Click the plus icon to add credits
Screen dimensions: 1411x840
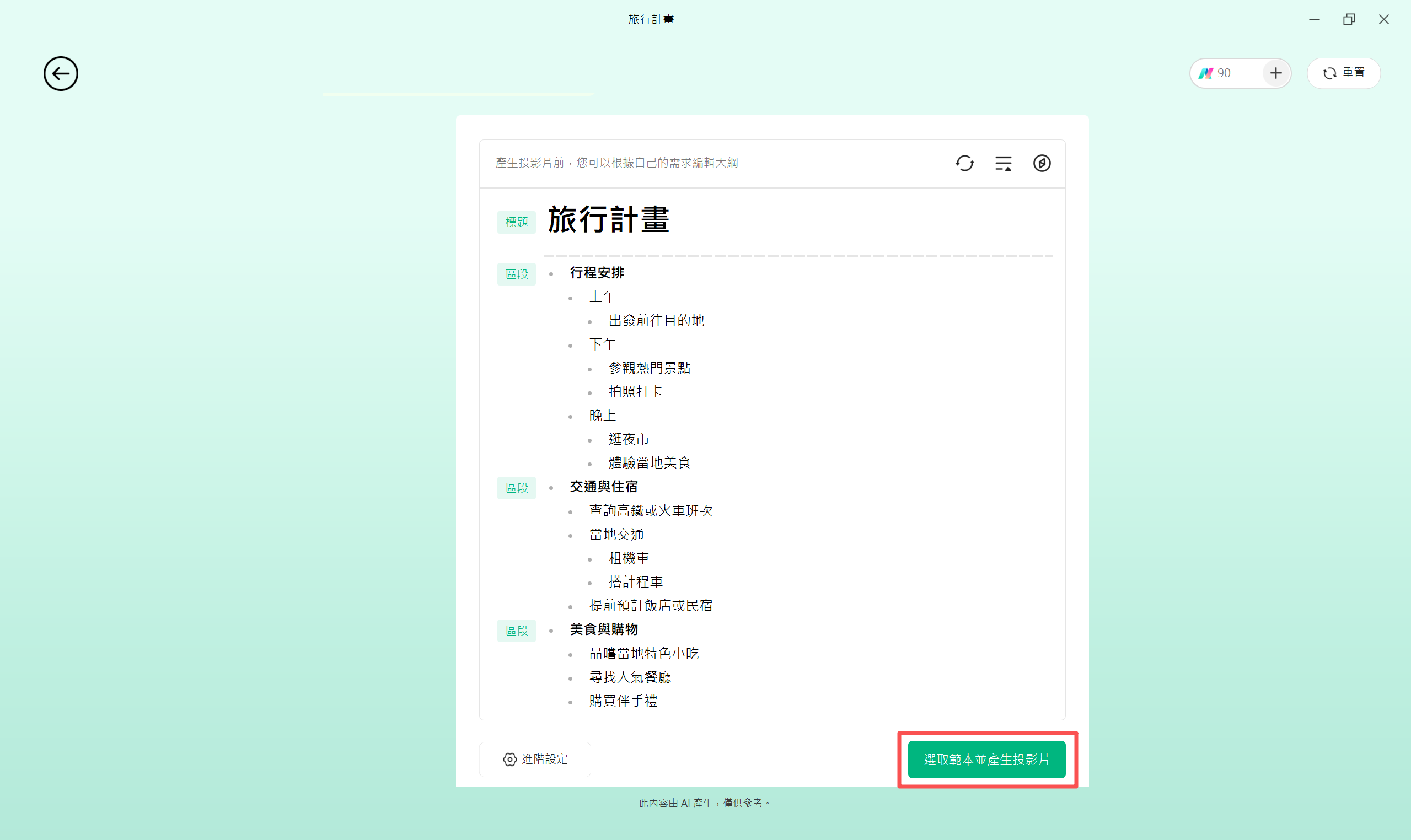click(x=1276, y=73)
